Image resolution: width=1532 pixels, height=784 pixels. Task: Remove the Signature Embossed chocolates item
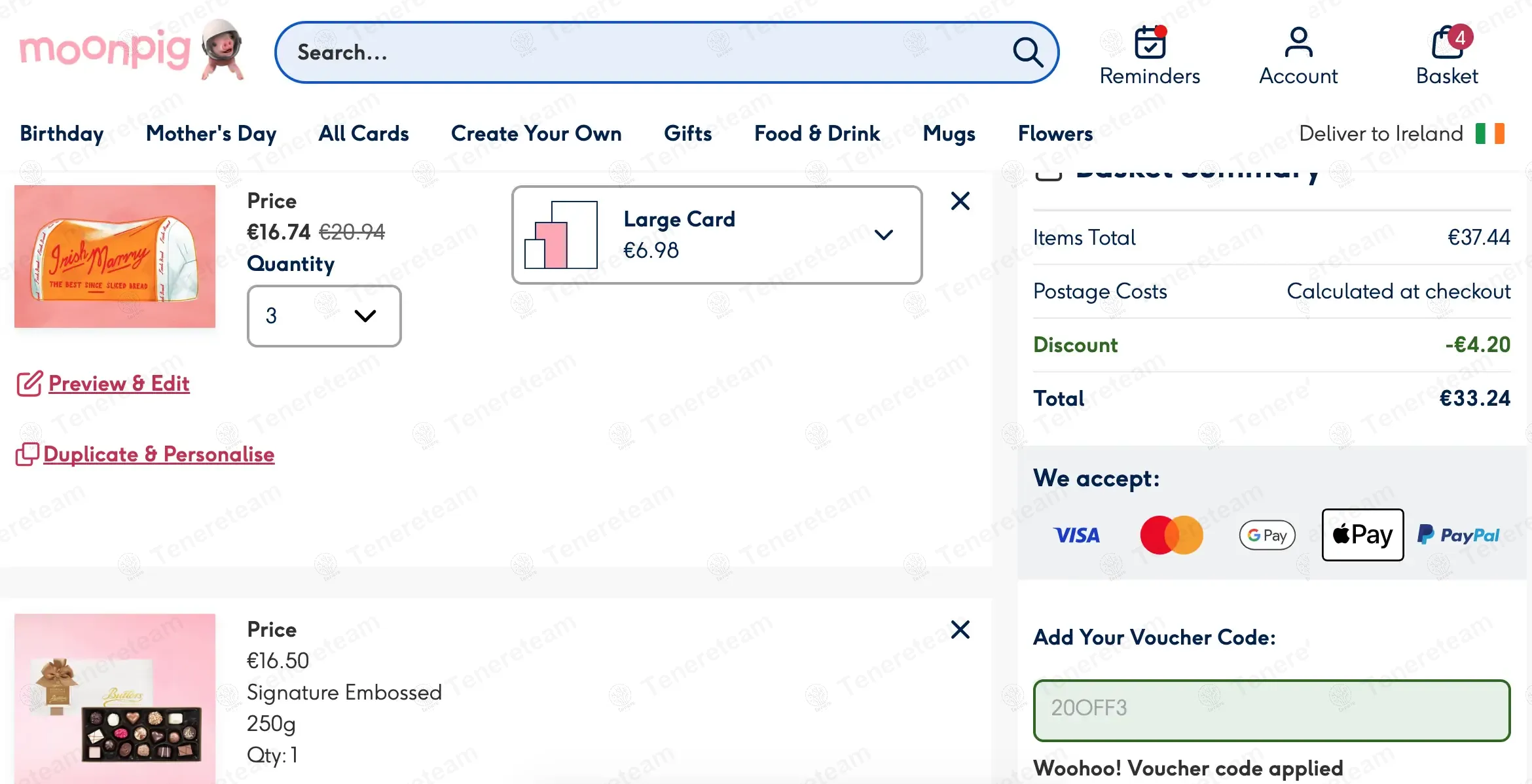[x=960, y=630]
